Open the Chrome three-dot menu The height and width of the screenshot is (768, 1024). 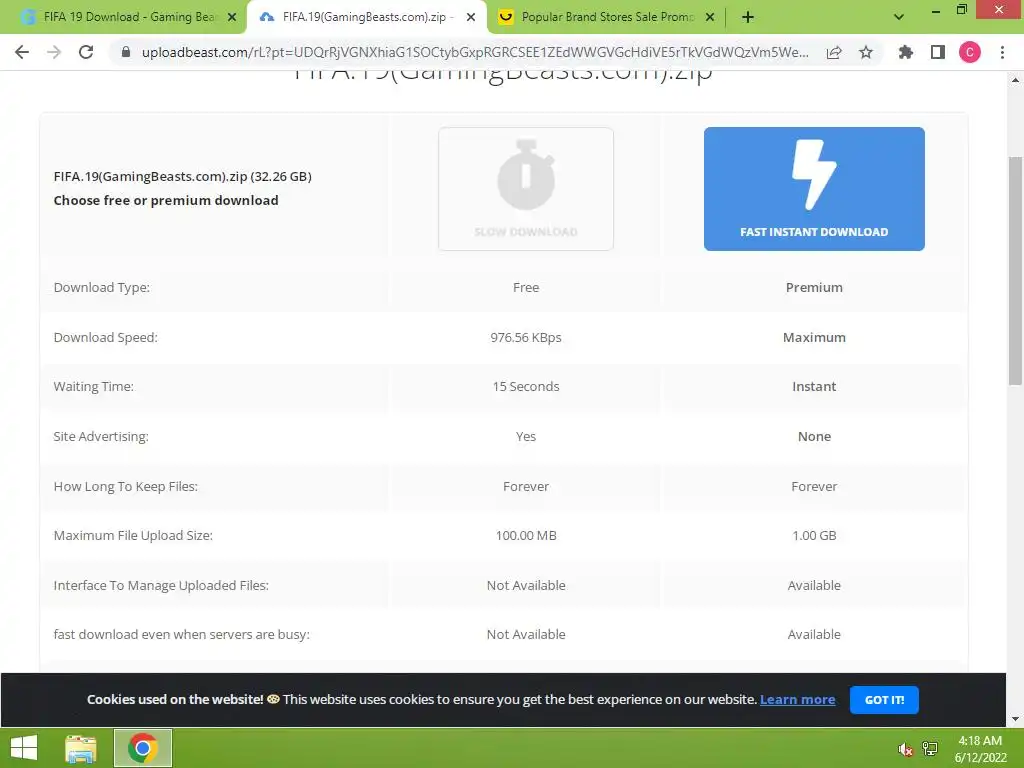[x=1002, y=52]
